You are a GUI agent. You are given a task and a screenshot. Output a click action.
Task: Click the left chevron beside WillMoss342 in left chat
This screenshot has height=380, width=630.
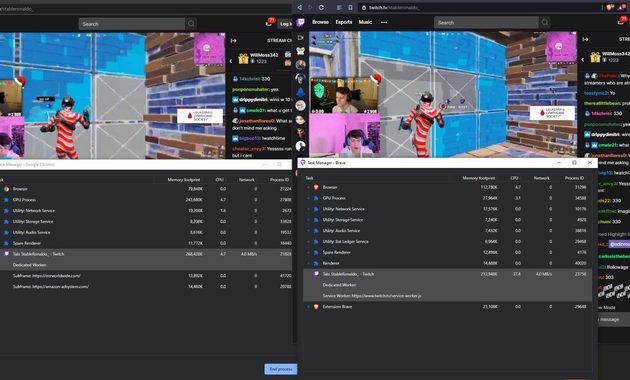(x=231, y=61)
